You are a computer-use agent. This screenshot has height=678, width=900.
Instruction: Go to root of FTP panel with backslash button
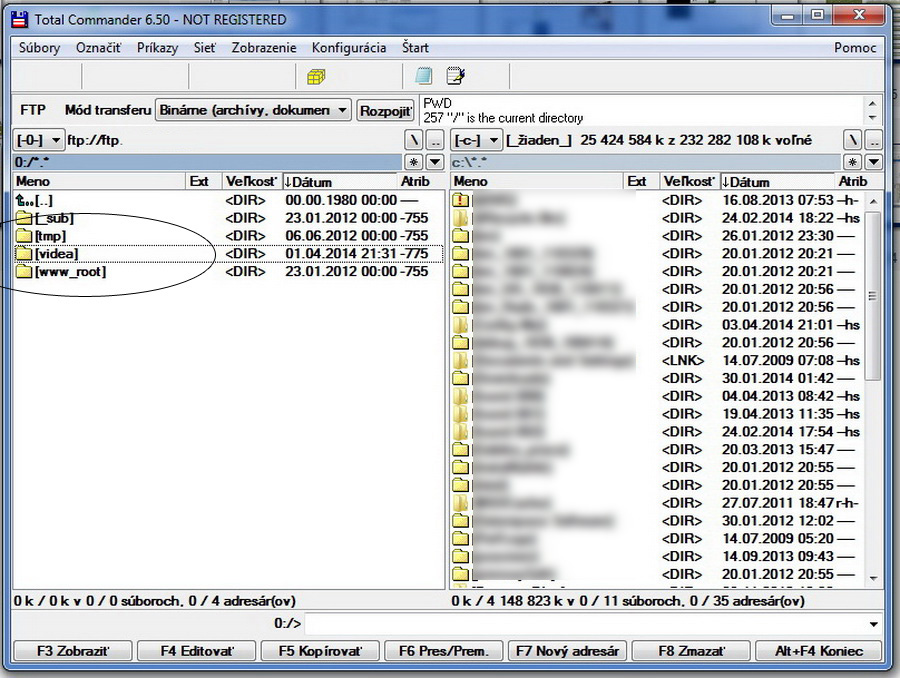413,140
